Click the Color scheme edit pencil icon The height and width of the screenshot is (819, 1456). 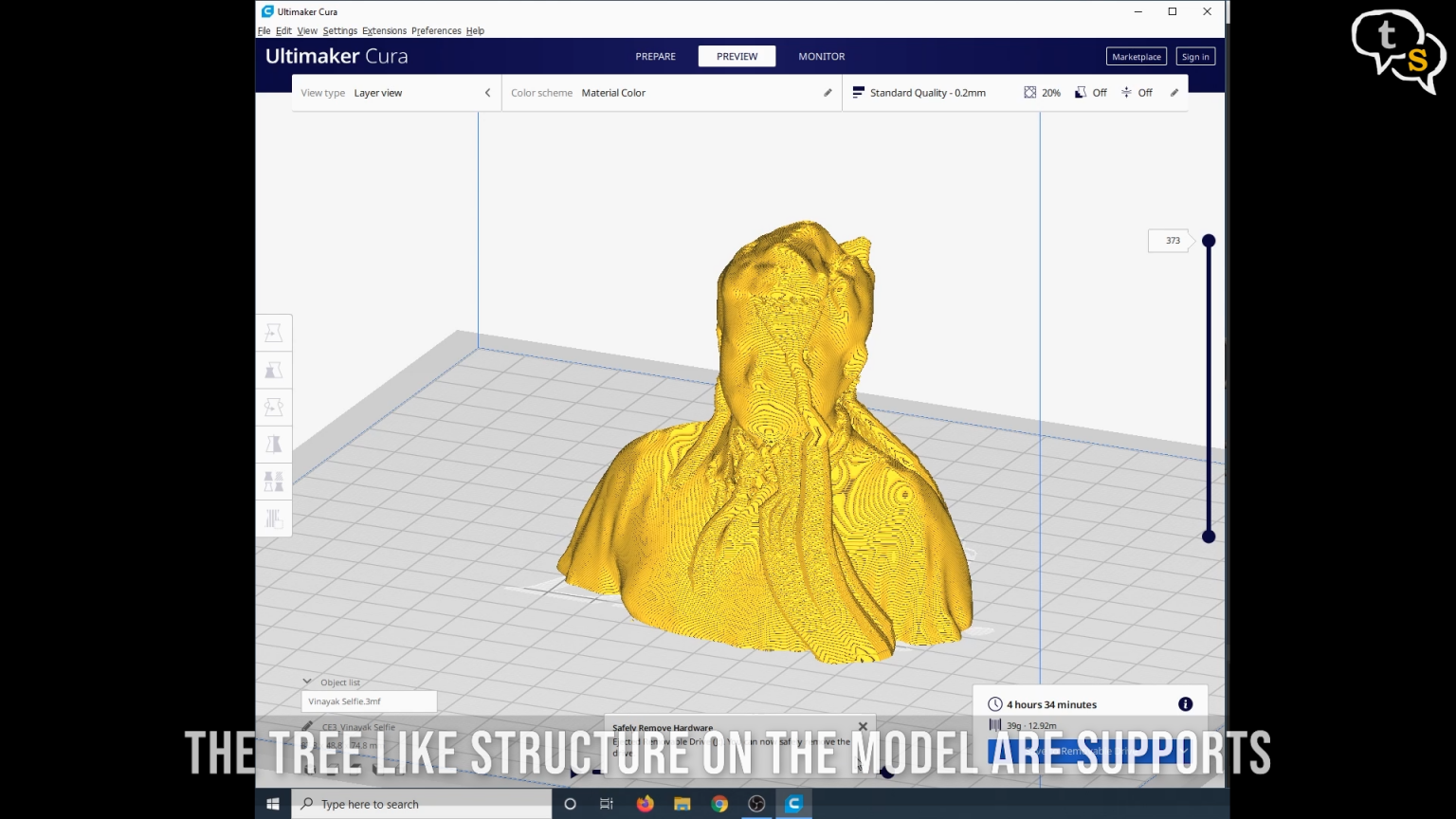point(827,92)
